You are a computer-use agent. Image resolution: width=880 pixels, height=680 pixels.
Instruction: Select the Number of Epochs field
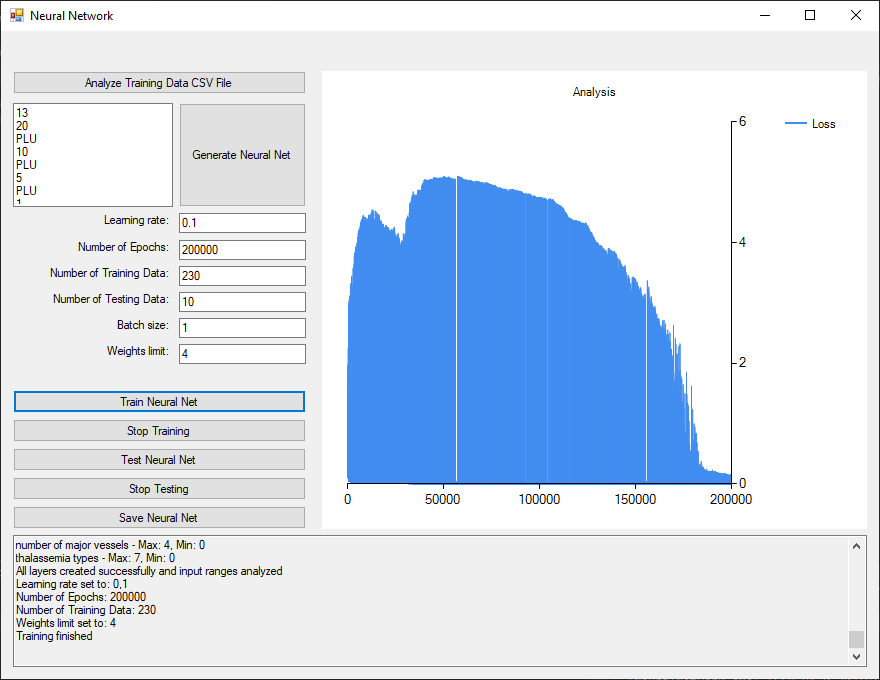tap(242, 249)
